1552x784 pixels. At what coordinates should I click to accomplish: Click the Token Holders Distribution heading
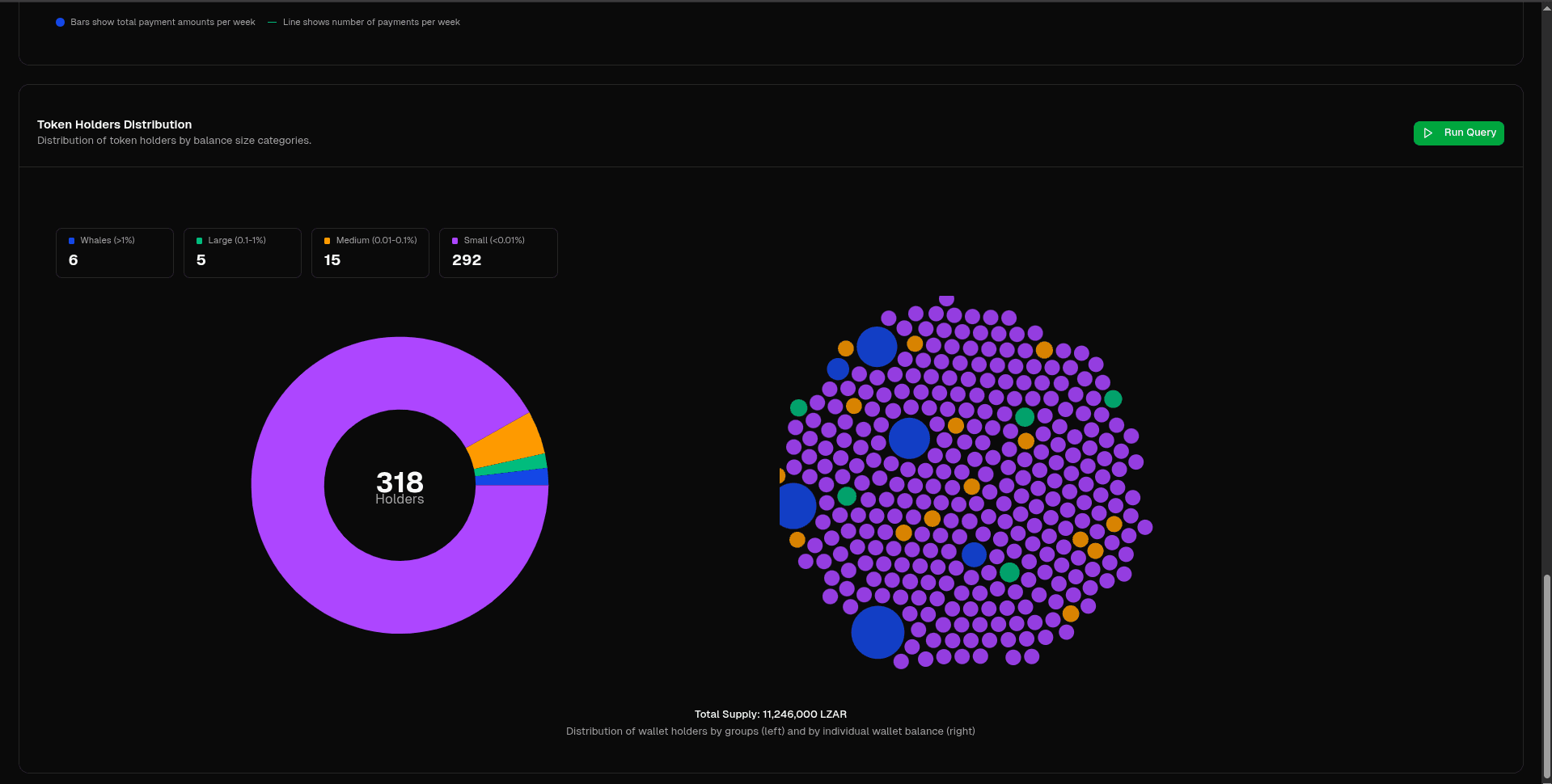(115, 124)
